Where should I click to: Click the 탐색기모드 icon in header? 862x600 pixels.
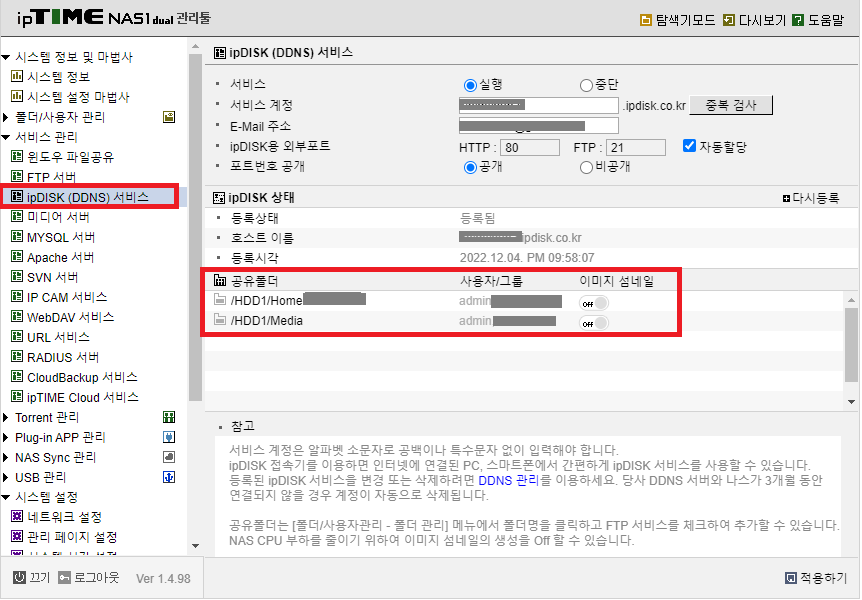pyautogui.click(x=646, y=20)
